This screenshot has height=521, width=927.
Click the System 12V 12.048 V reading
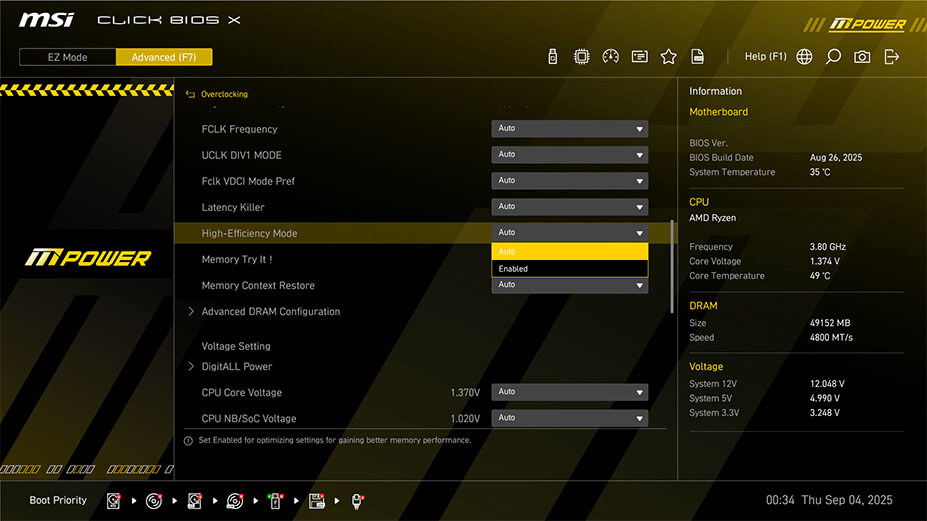pyautogui.click(x=826, y=384)
